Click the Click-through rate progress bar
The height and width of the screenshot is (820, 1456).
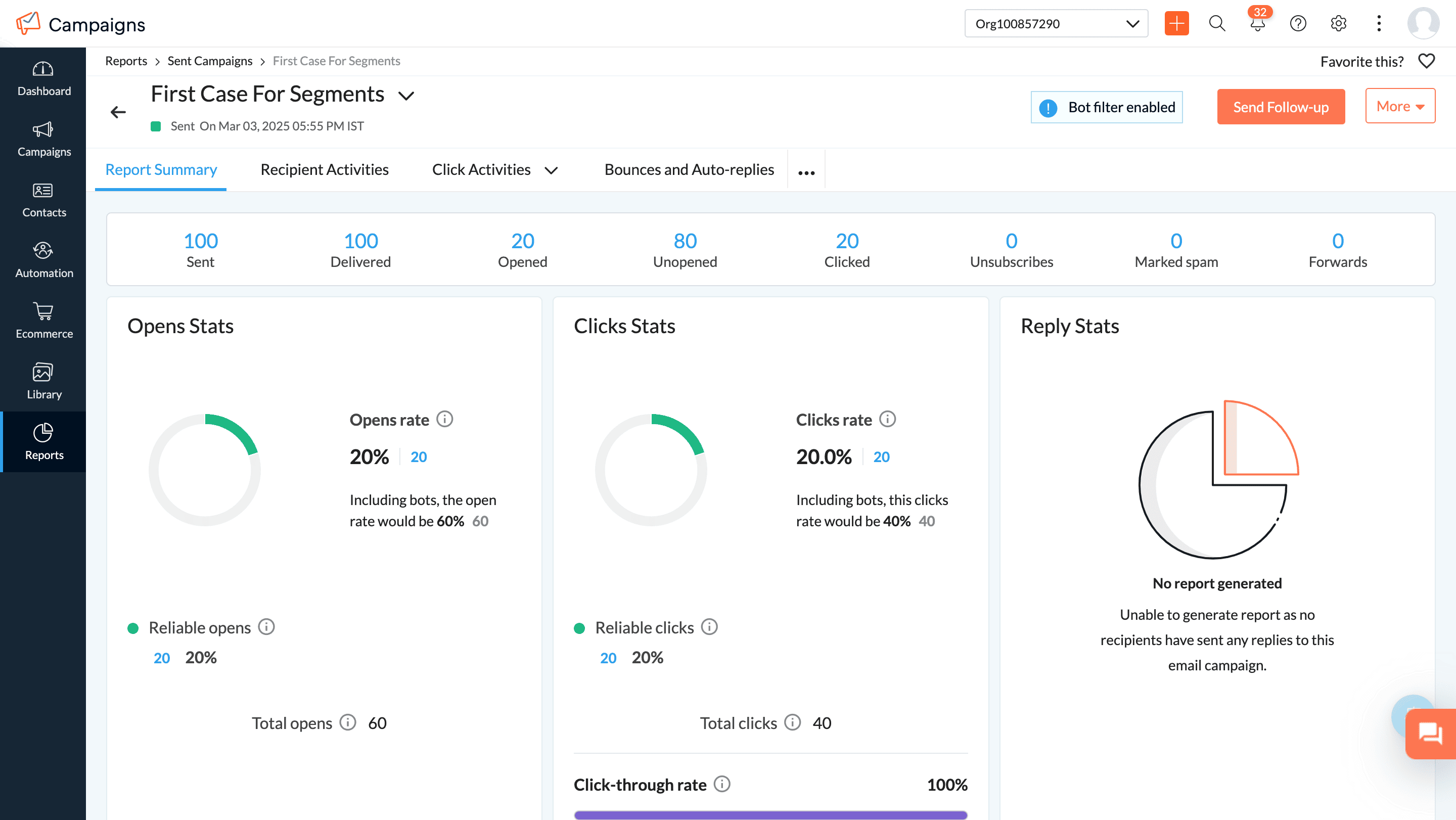coord(770,814)
